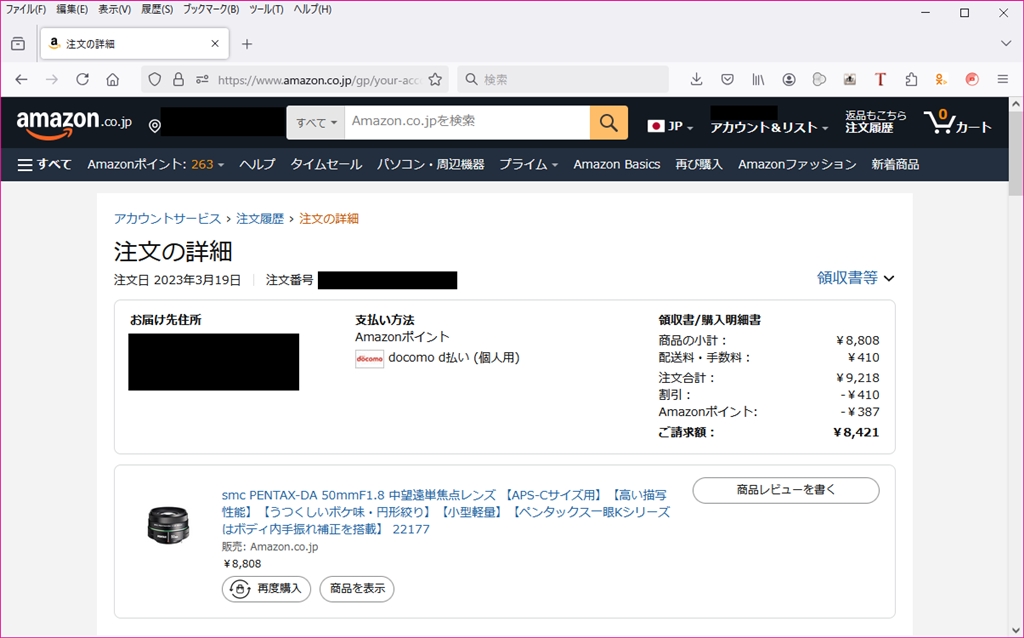
Task: Open the ファイル(F) menu
Action: (25, 10)
